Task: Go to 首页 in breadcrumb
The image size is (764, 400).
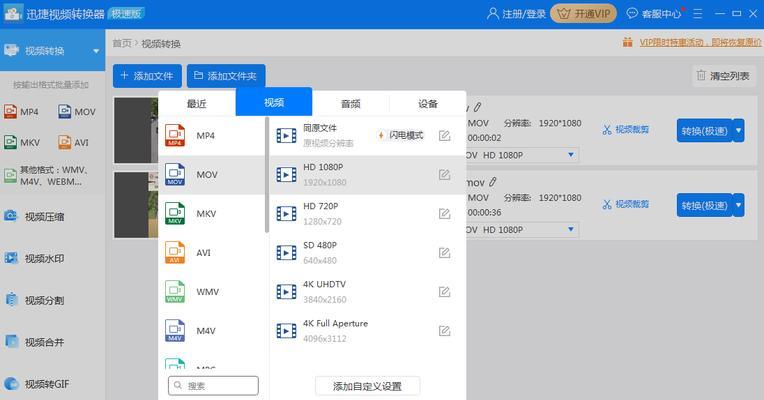Action: tap(122, 43)
